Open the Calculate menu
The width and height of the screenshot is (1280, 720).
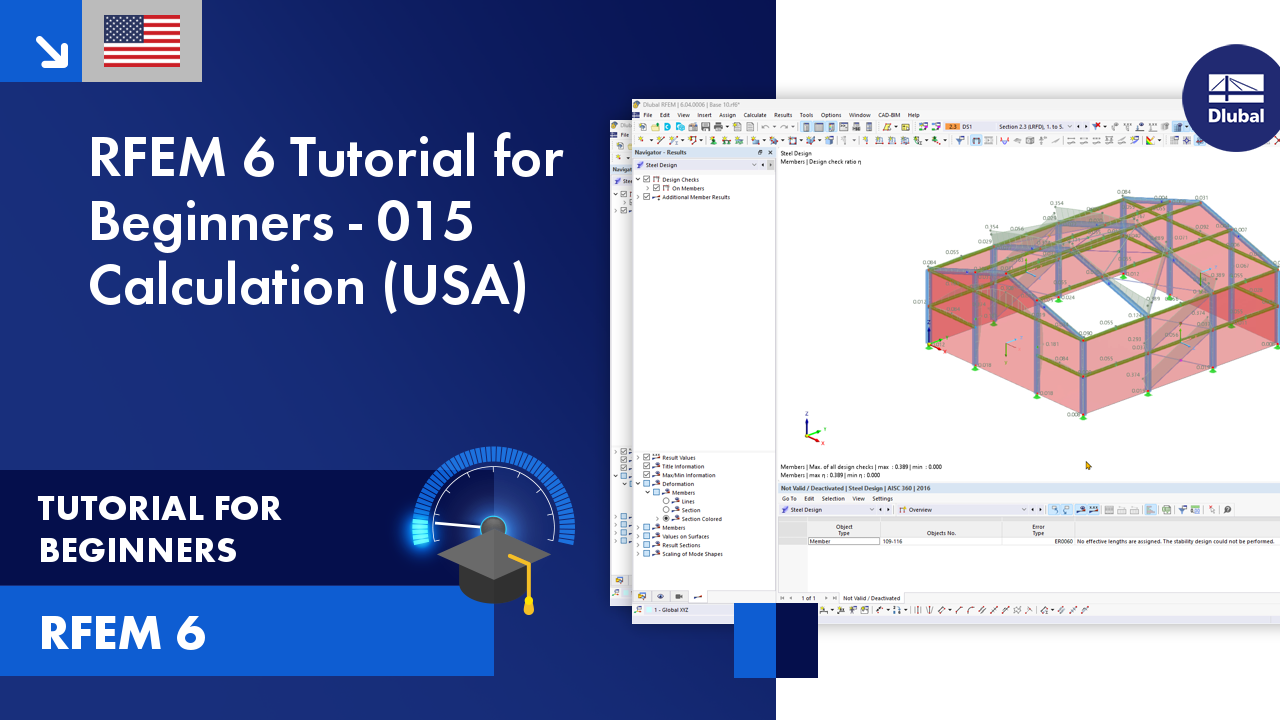[x=754, y=115]
